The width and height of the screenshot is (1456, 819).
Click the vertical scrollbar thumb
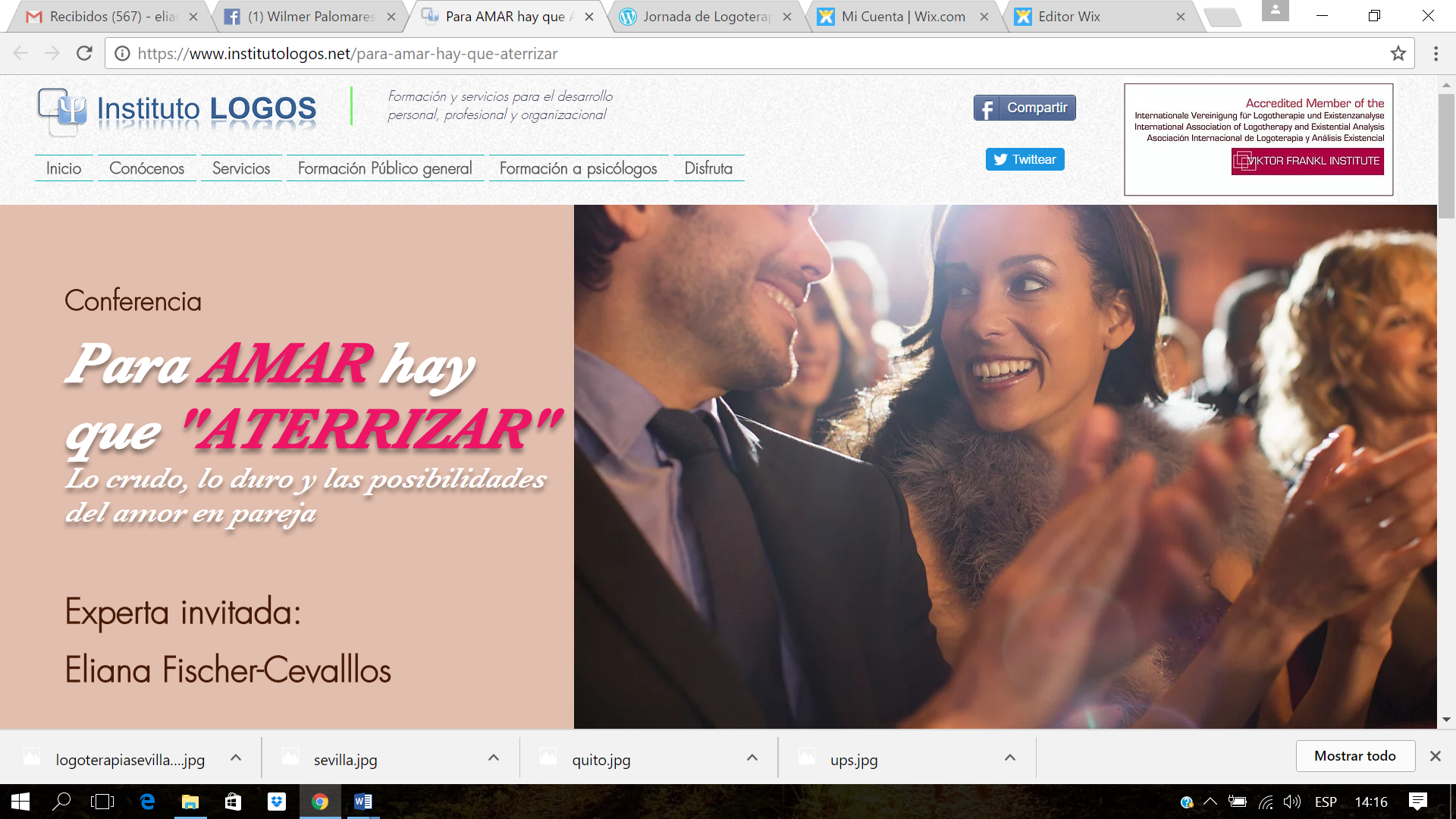[1446, 155]
